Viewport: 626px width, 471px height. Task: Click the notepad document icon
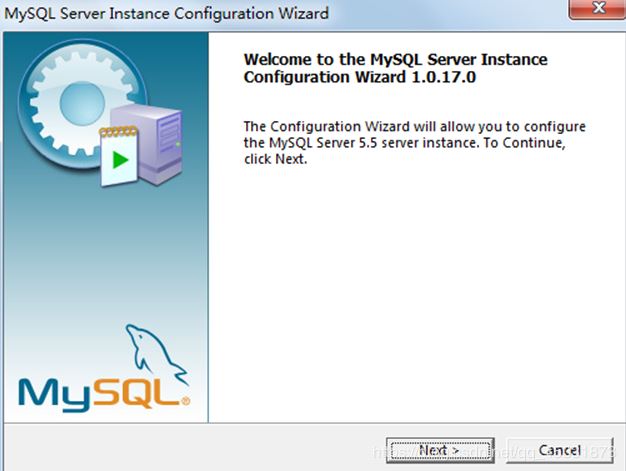click(122, 157)
